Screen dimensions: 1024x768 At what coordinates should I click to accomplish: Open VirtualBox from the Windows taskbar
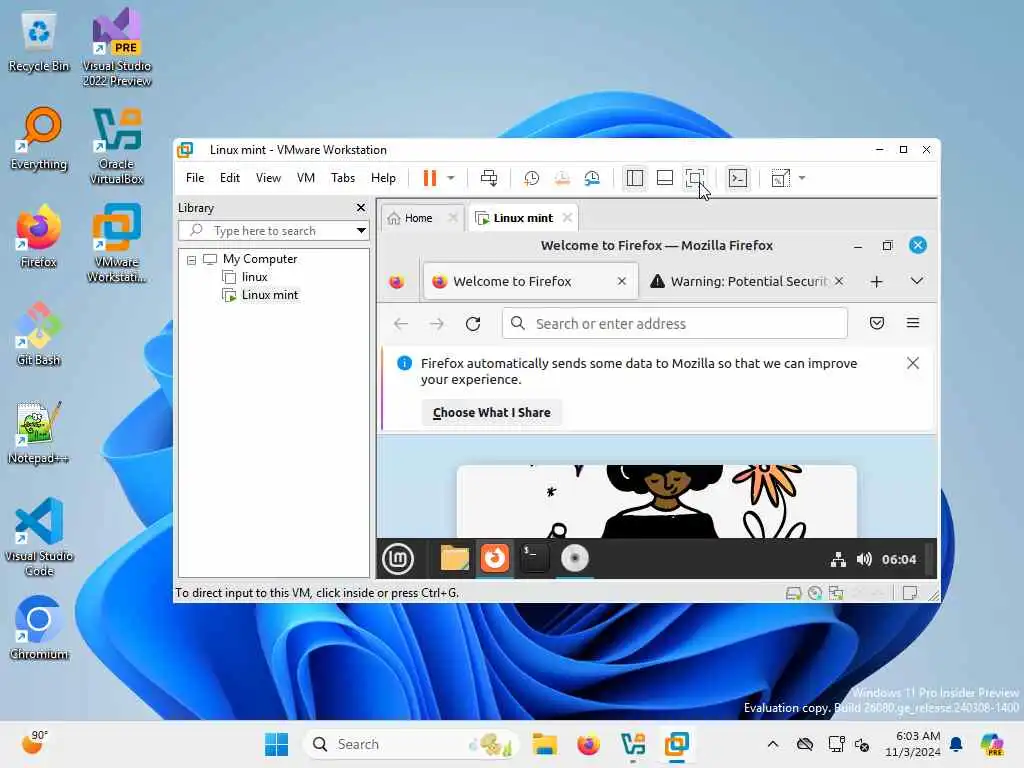pyautogui.click(x=633, y=744)
